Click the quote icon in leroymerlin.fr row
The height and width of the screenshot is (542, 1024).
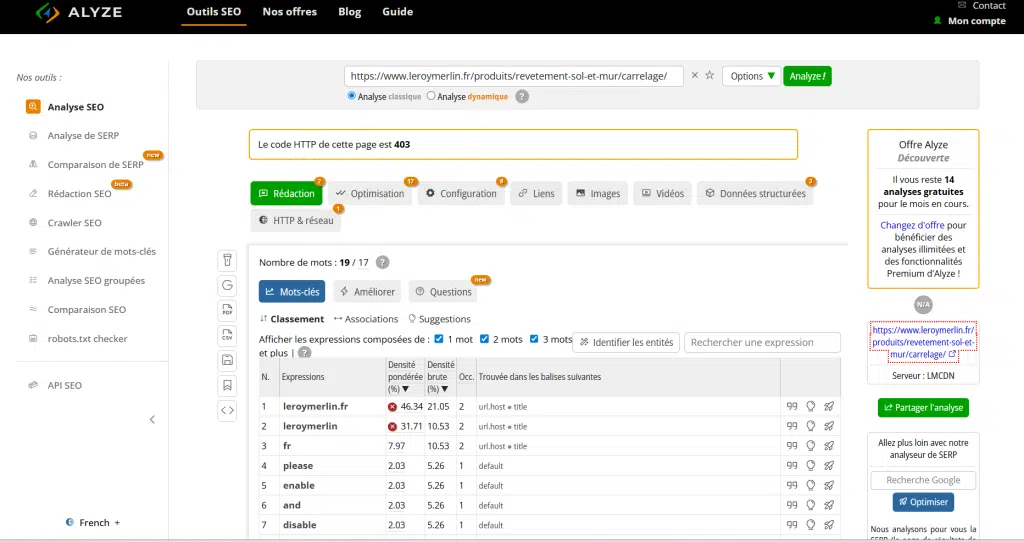pos(792,406)
